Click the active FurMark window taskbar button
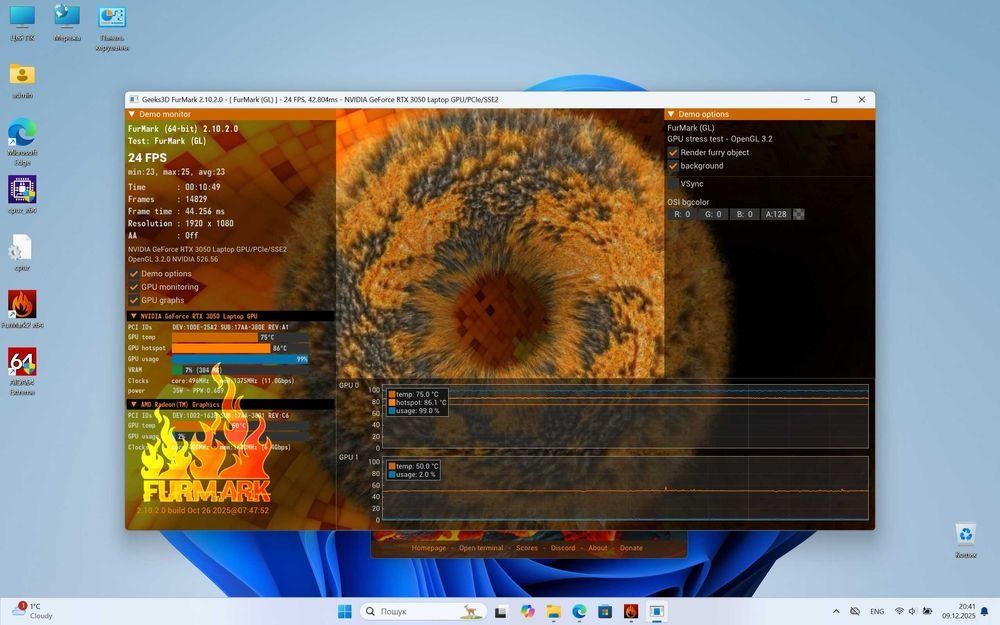This screenshot has height=625, width=1000. click(x=656, y=611)
